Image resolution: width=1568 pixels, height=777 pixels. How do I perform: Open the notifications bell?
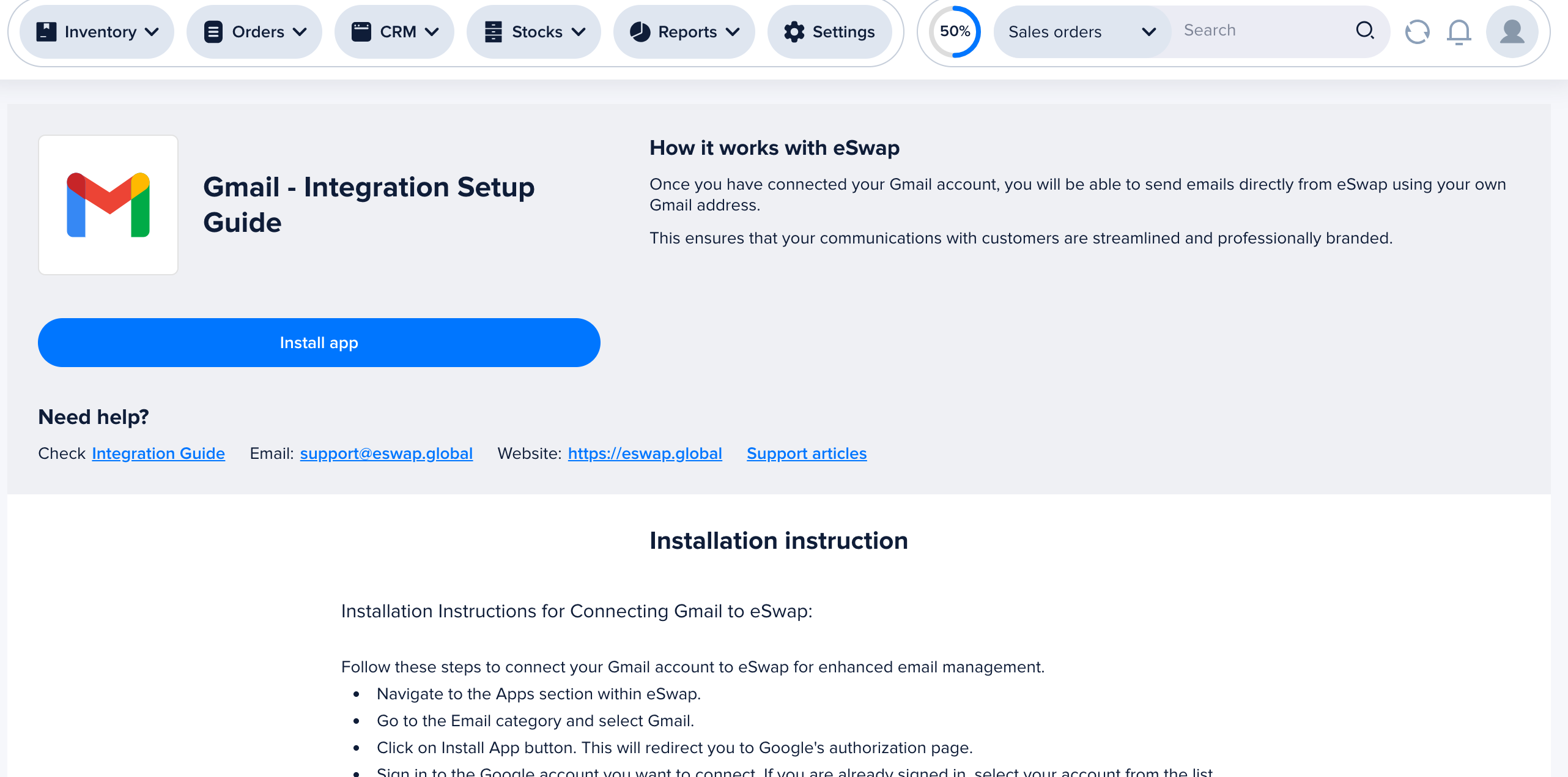point(1459,32)
